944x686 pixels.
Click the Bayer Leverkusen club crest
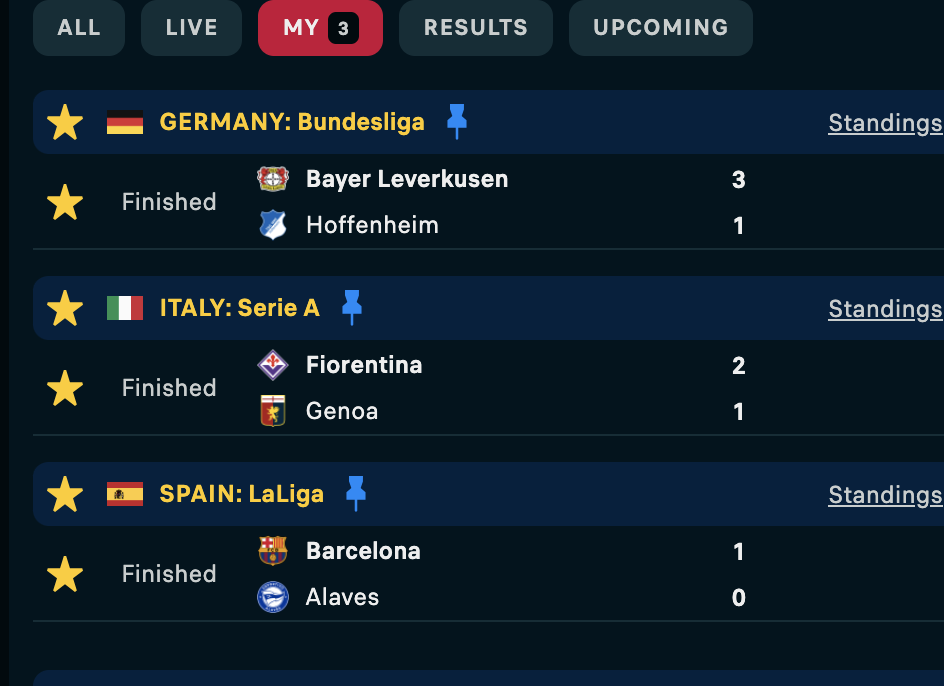[x=273, y=179]
